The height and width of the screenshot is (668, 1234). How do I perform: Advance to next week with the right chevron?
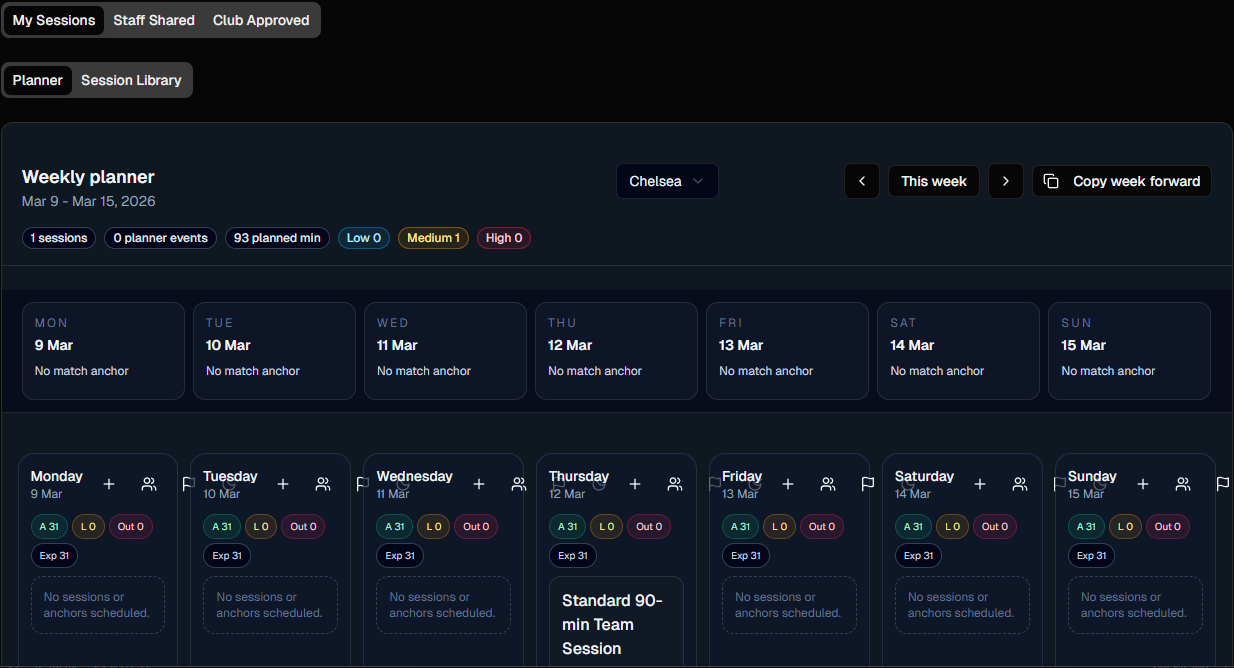(x=1006, y=181)
